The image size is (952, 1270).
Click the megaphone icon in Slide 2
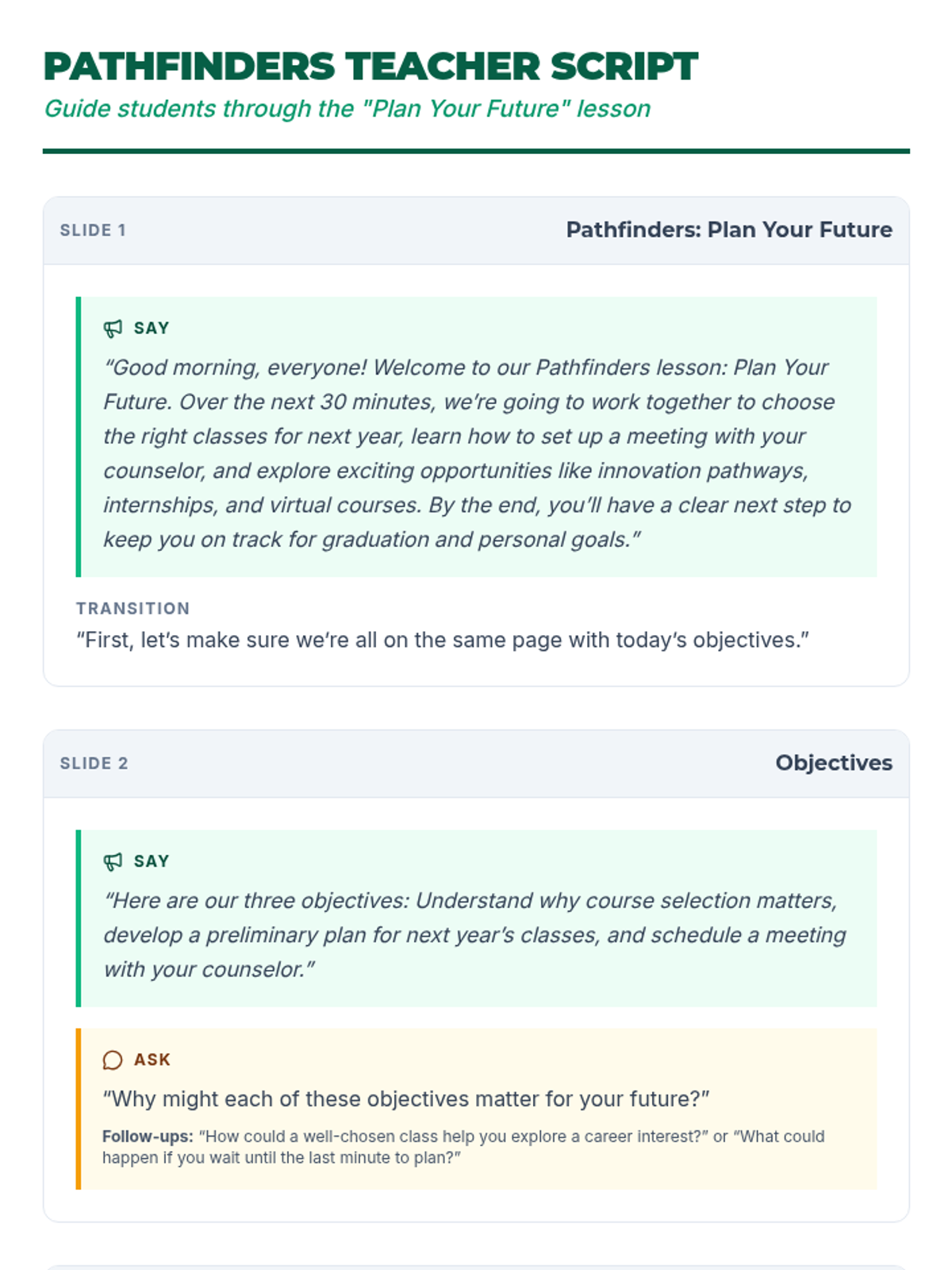pos(113,862)
